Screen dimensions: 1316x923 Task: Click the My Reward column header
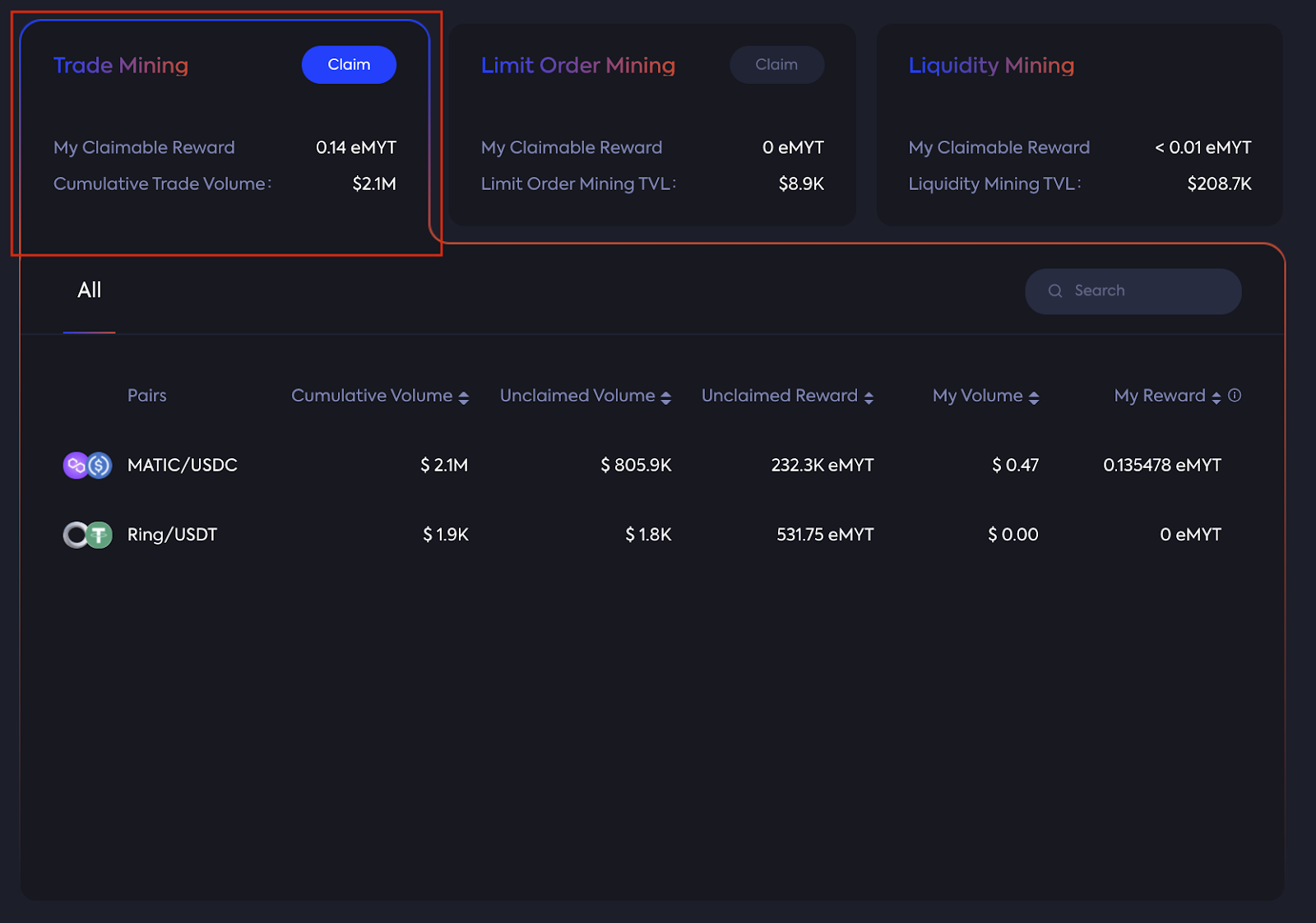click(x=1160, y=396)
